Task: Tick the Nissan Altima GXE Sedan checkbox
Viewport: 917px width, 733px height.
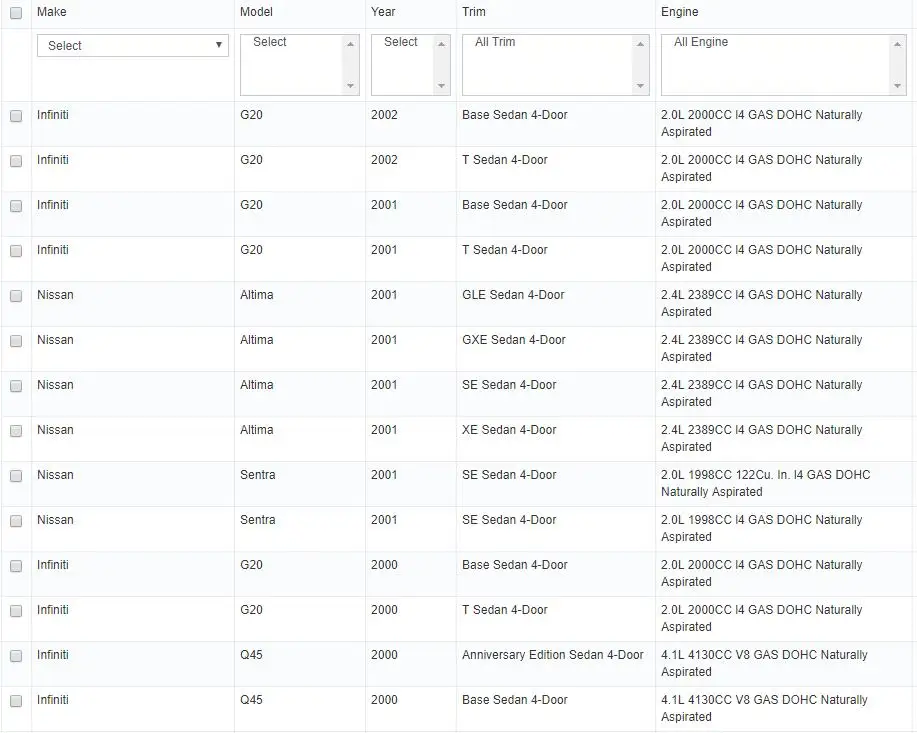Action: point(16,341)
